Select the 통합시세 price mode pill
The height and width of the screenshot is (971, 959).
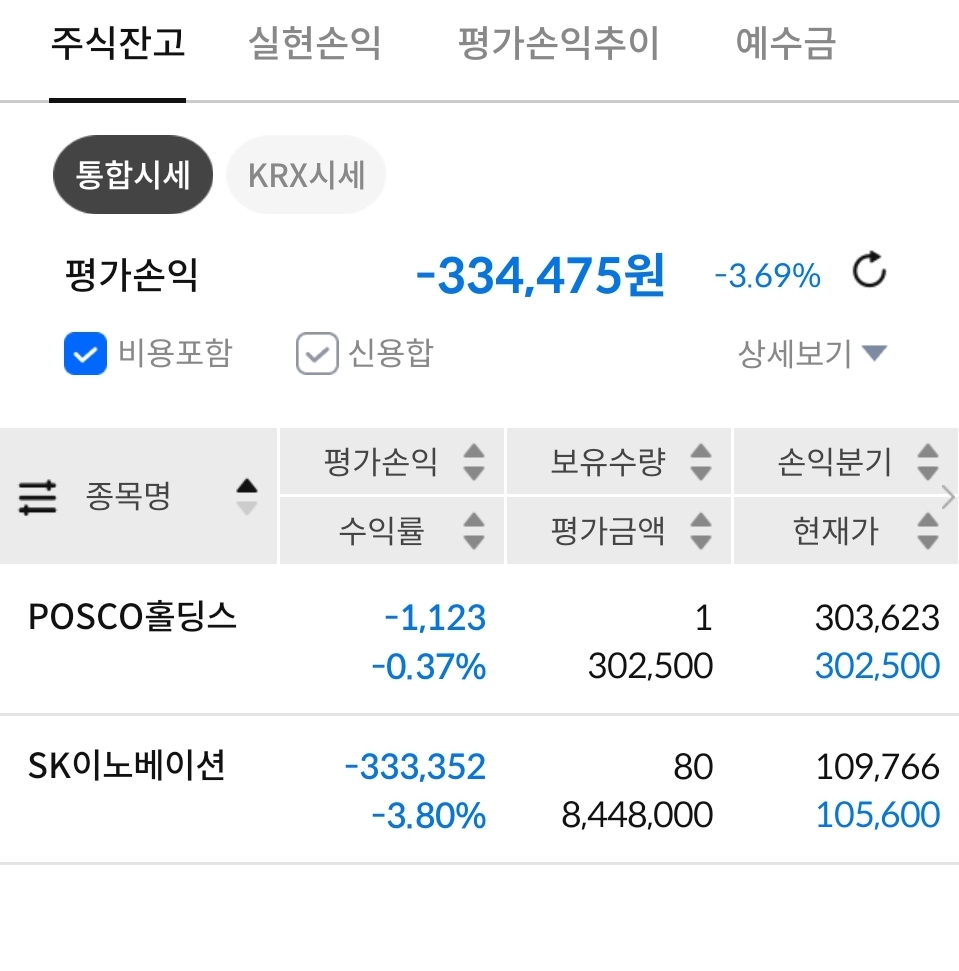[x=132, y=175]
